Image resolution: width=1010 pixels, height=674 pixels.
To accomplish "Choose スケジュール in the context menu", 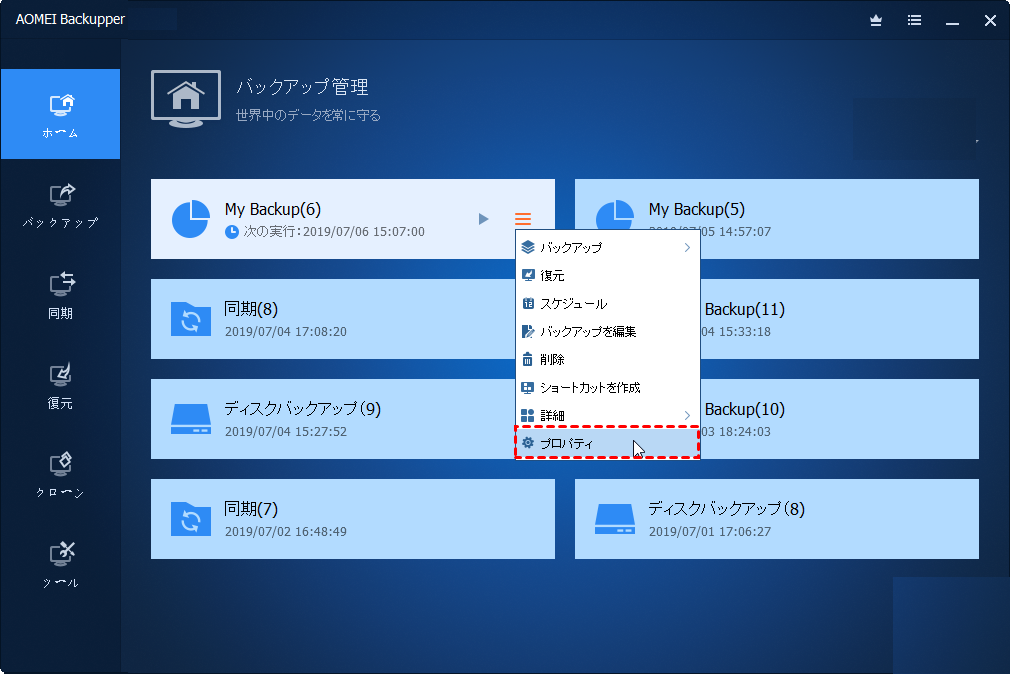I will click(607, 303).
